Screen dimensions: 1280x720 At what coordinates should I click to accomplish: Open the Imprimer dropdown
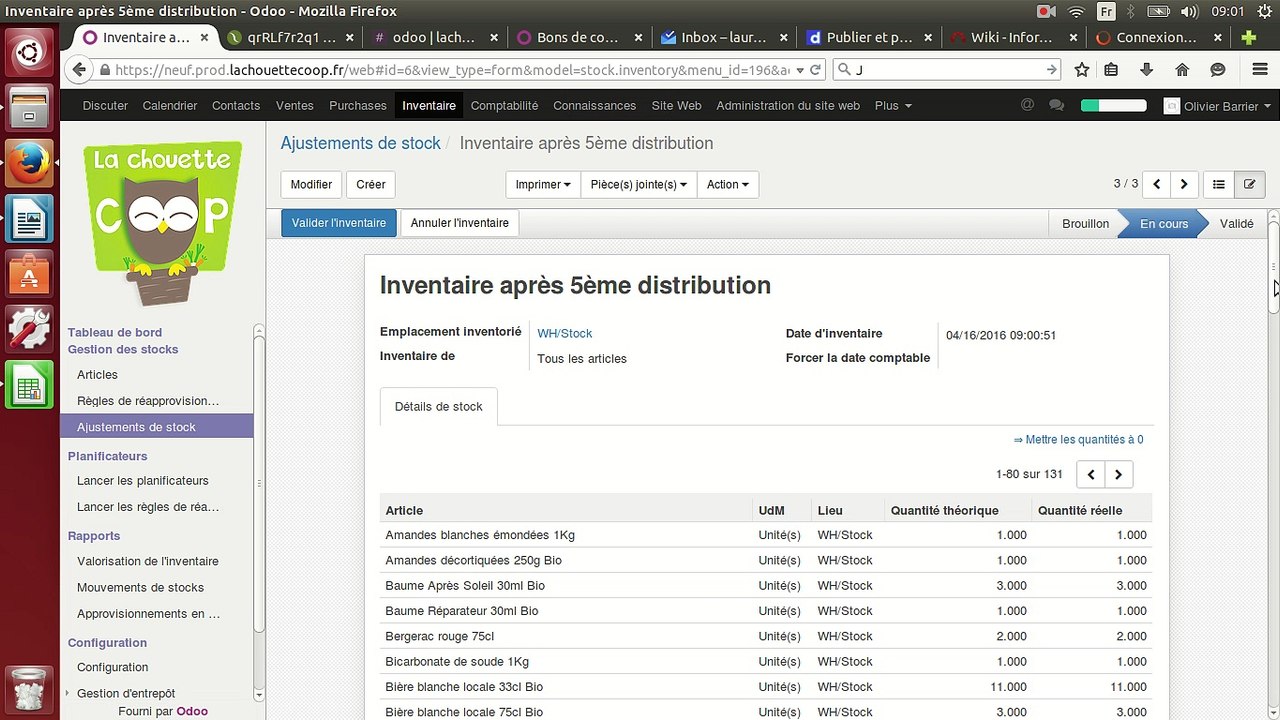[x=543, y=184]
